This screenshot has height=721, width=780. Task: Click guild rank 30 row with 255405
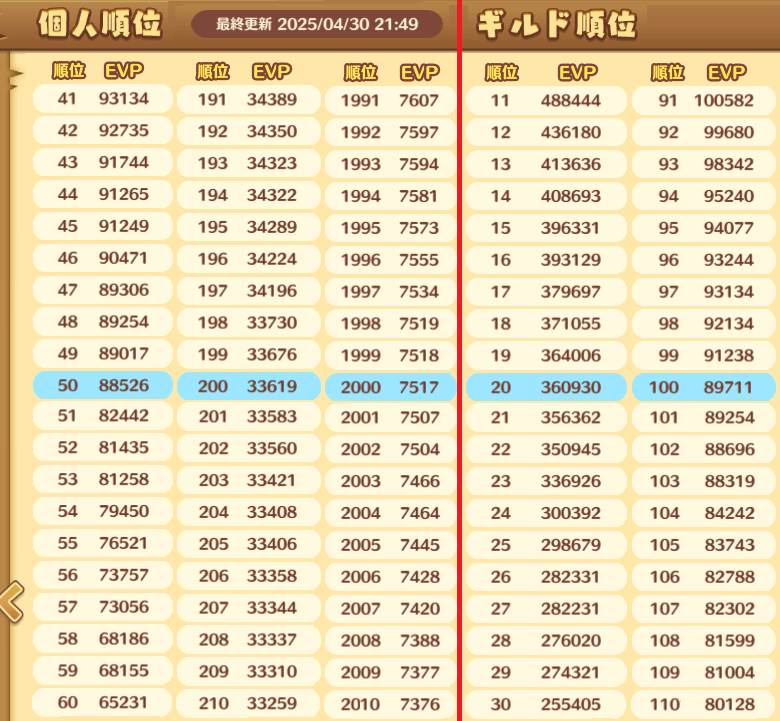546,704
